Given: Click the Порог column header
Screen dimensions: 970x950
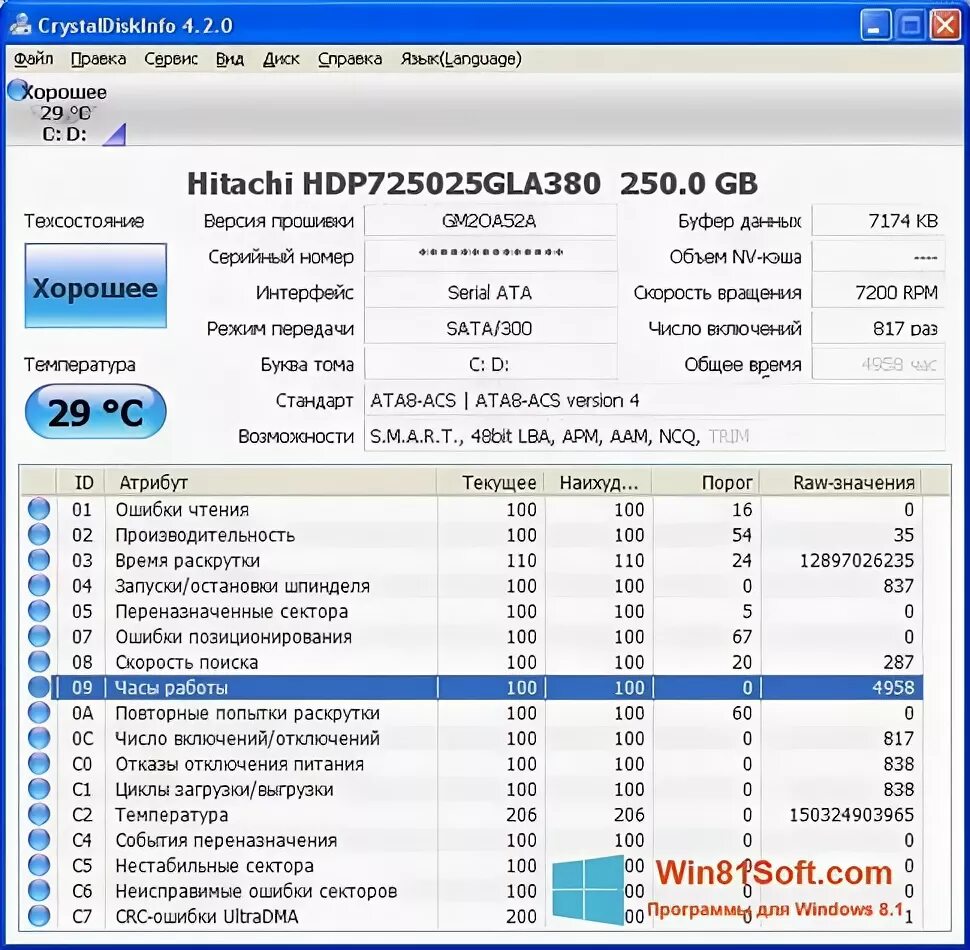Looking at the screenshot, I should [706, 482].
